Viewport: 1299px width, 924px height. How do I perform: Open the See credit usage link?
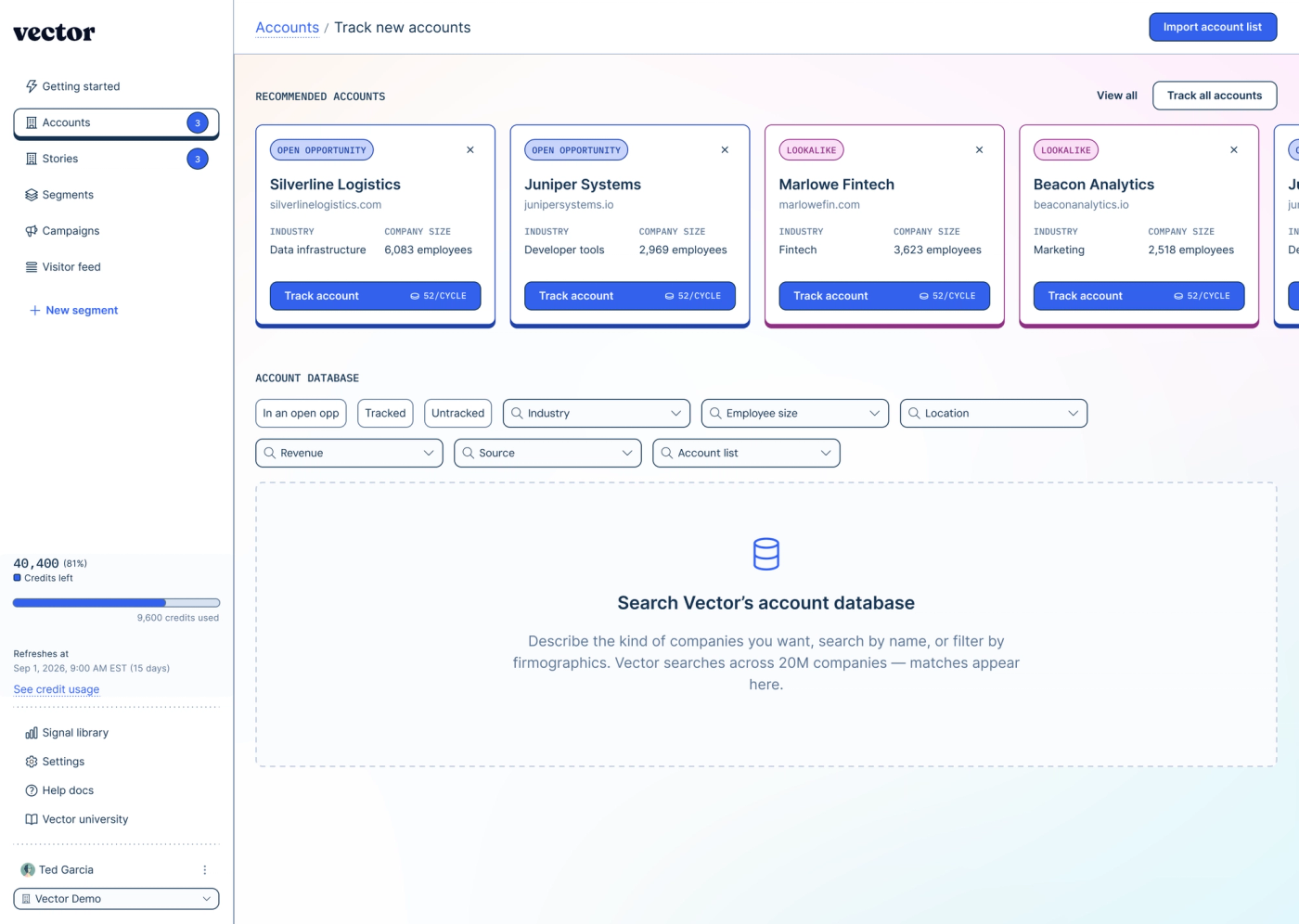57,689
